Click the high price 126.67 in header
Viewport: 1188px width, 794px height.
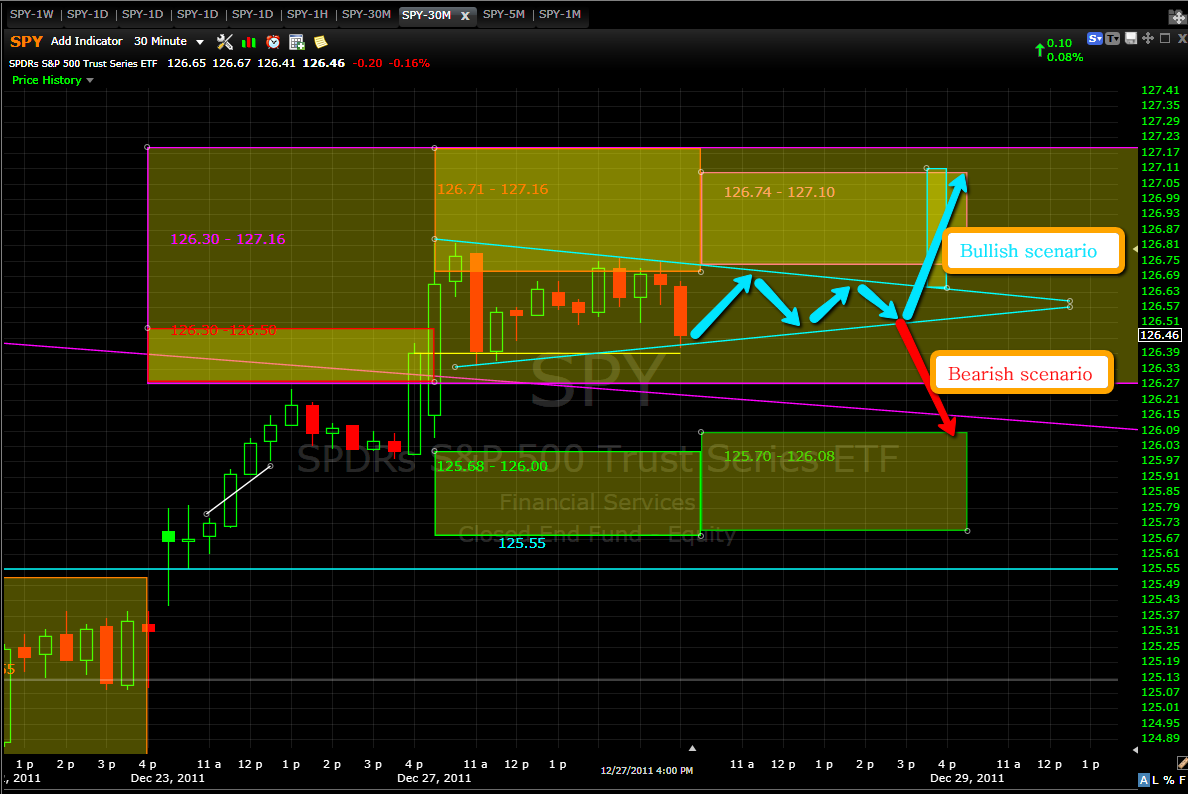[x=231, y=64]
